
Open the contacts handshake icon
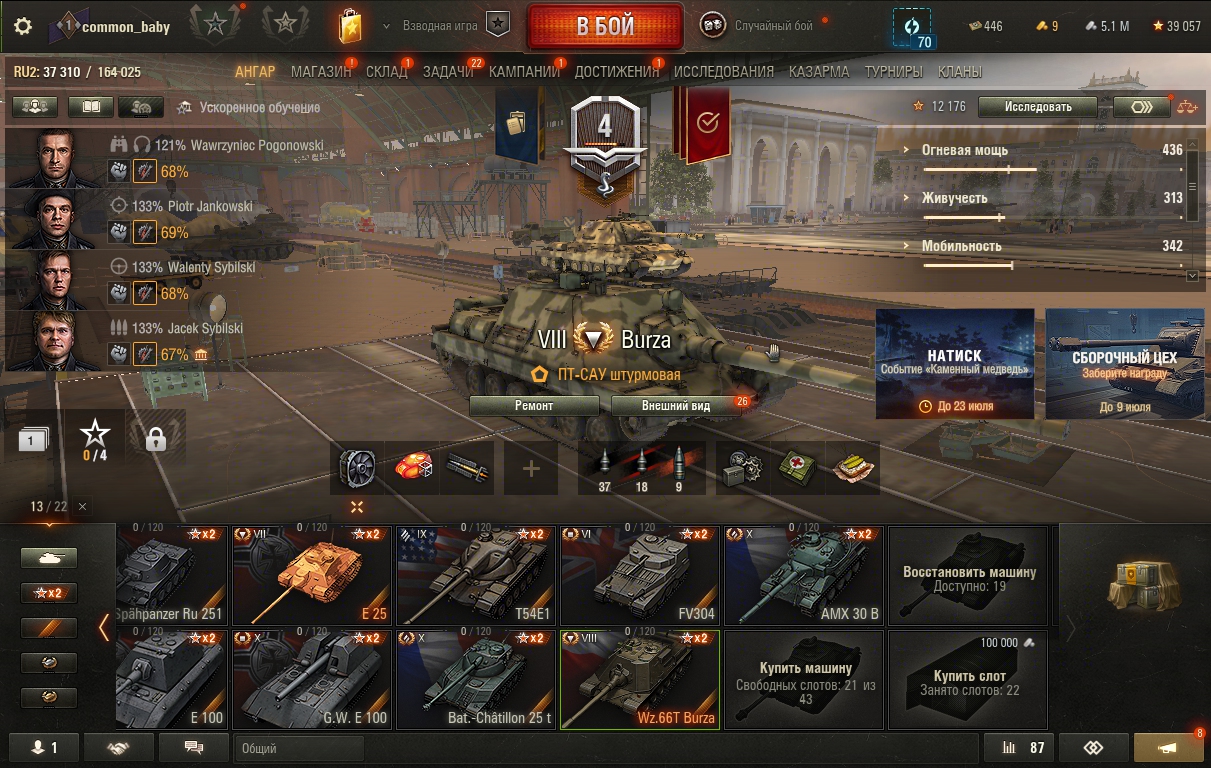coord(119,747)
